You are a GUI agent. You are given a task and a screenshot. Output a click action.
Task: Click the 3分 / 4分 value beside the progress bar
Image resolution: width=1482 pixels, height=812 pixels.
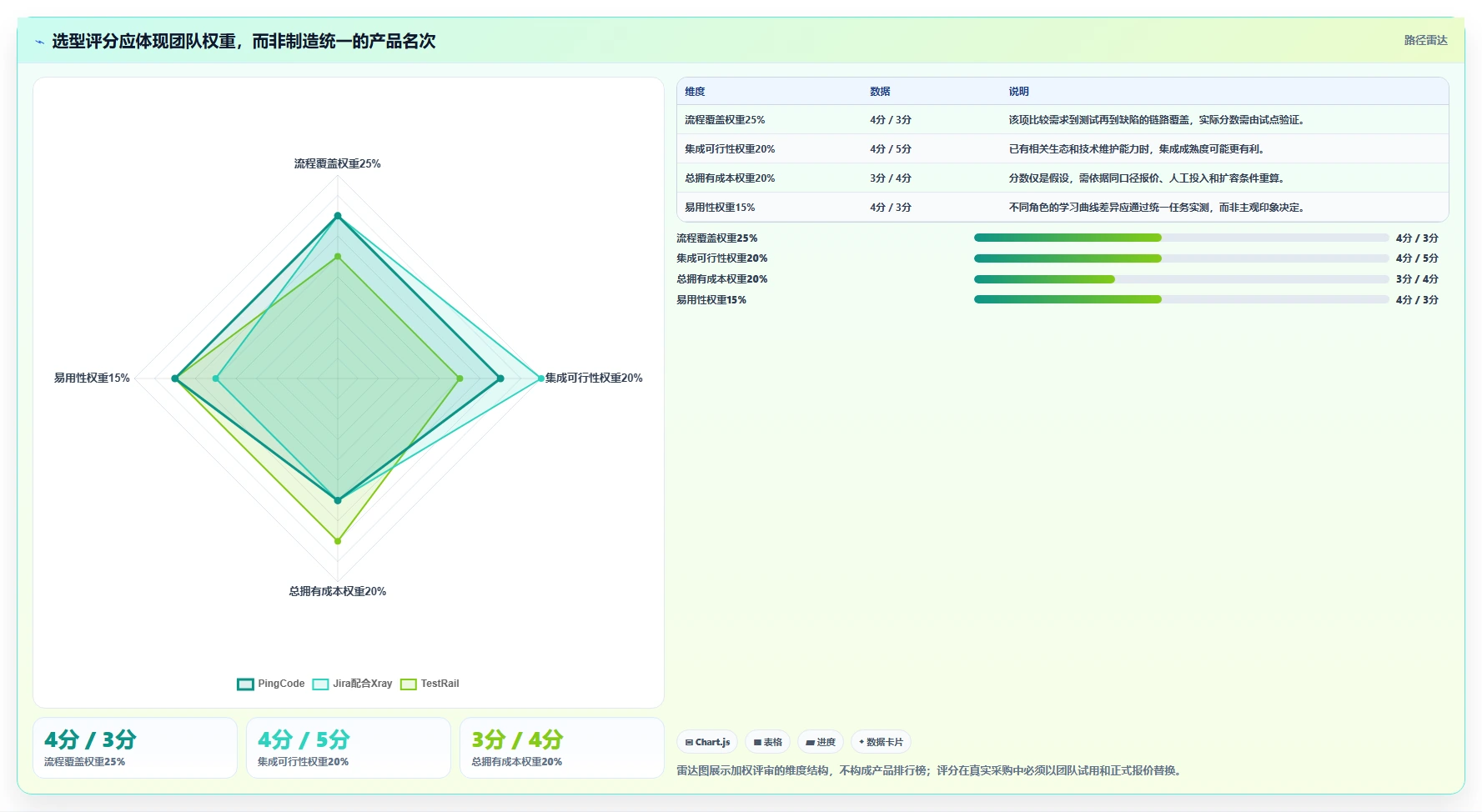(x=1417, y=279)
